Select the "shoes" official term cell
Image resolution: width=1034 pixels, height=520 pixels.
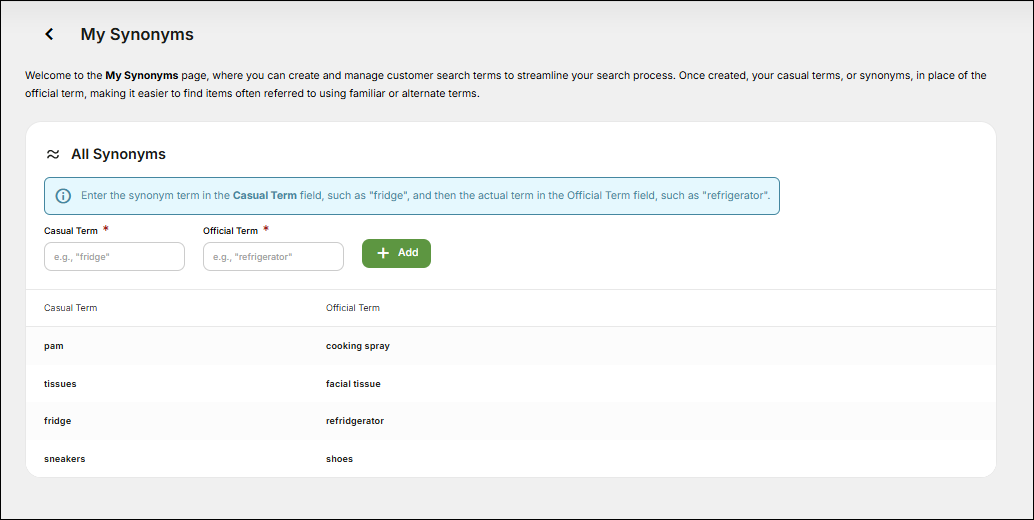[x=339, y=459]
